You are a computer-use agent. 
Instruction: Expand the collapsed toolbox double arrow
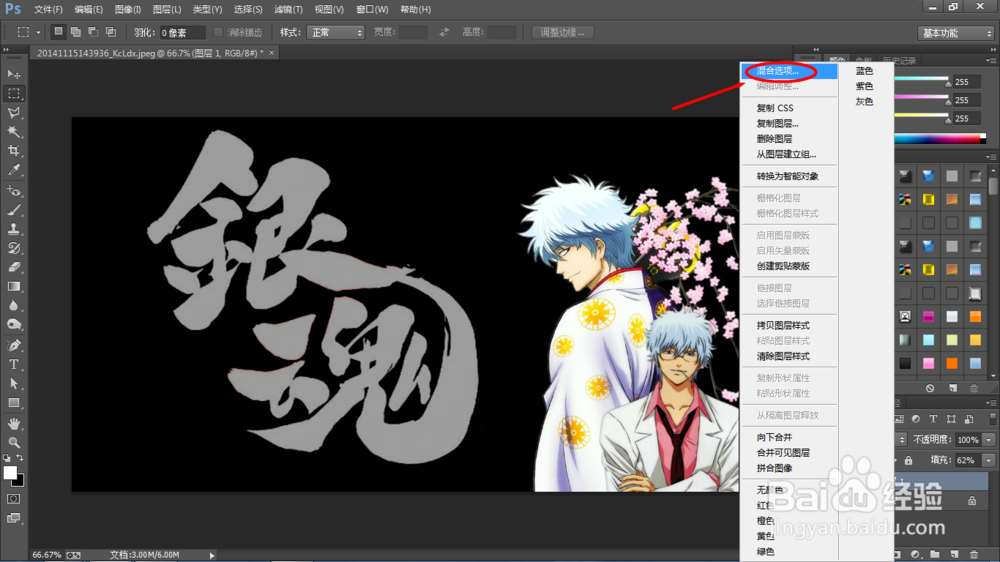pyautogui.click(x=6, y=50)
